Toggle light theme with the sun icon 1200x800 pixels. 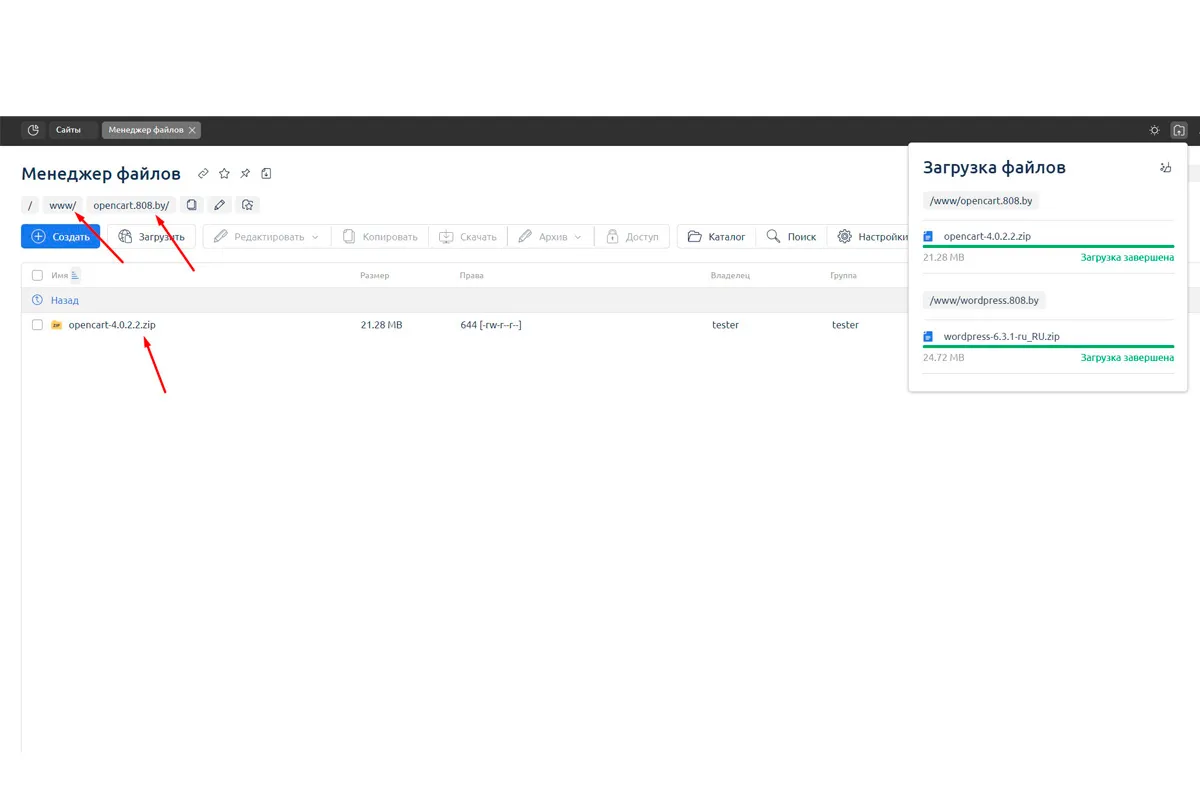[1154, 130]
